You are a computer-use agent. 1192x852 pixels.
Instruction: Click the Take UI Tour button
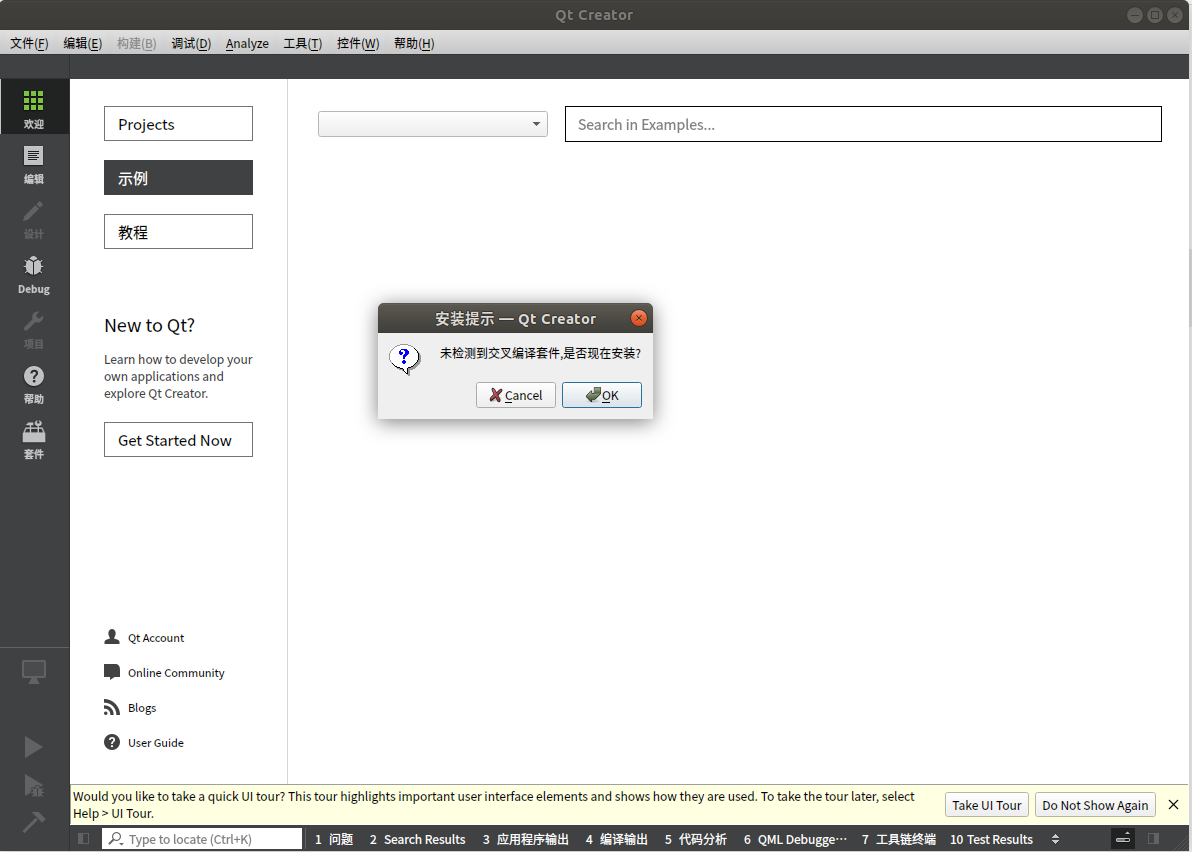click(986, 805)
